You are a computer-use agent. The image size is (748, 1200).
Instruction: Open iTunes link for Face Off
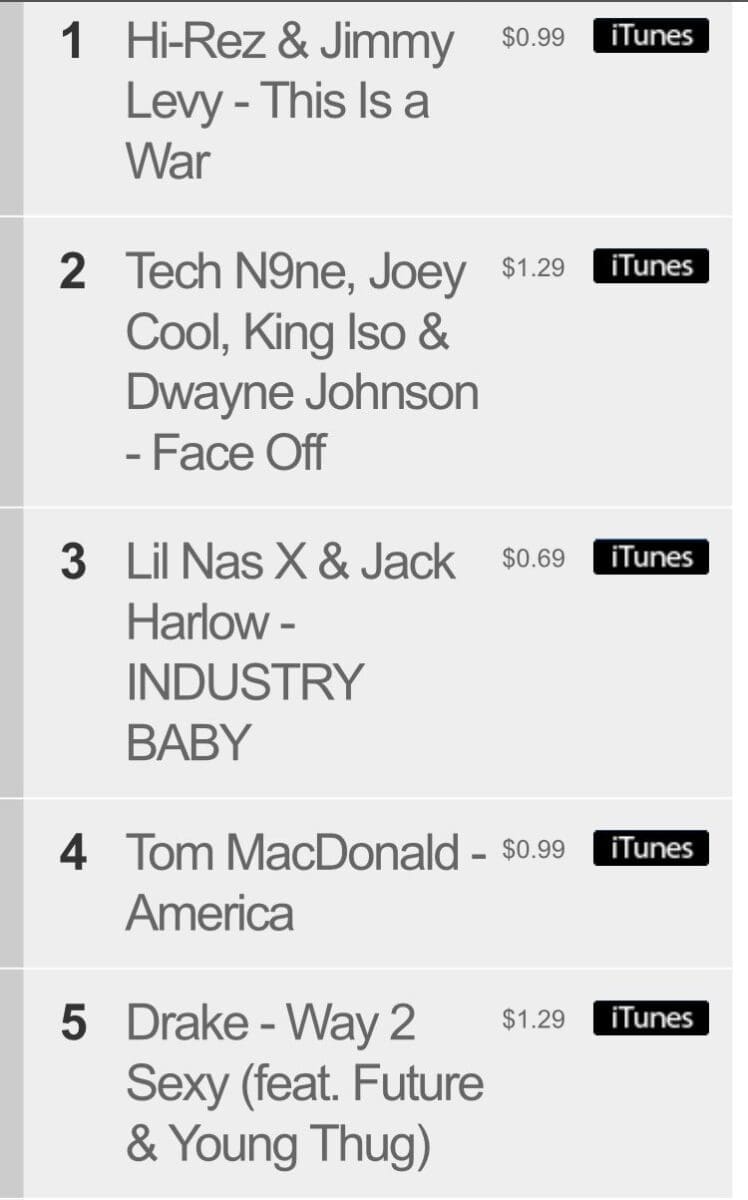click(x=650, y=266)
